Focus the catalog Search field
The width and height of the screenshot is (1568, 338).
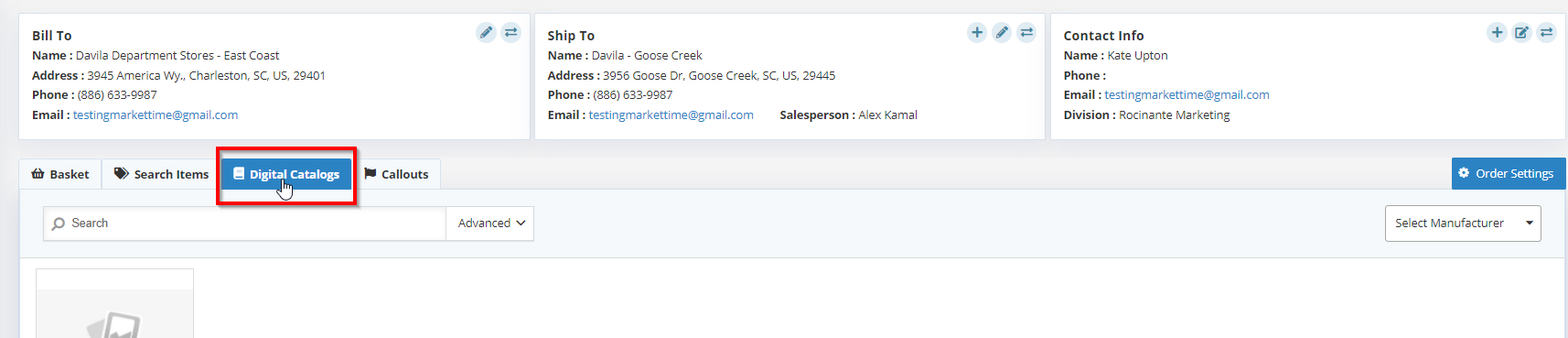(x=244, y=224)
